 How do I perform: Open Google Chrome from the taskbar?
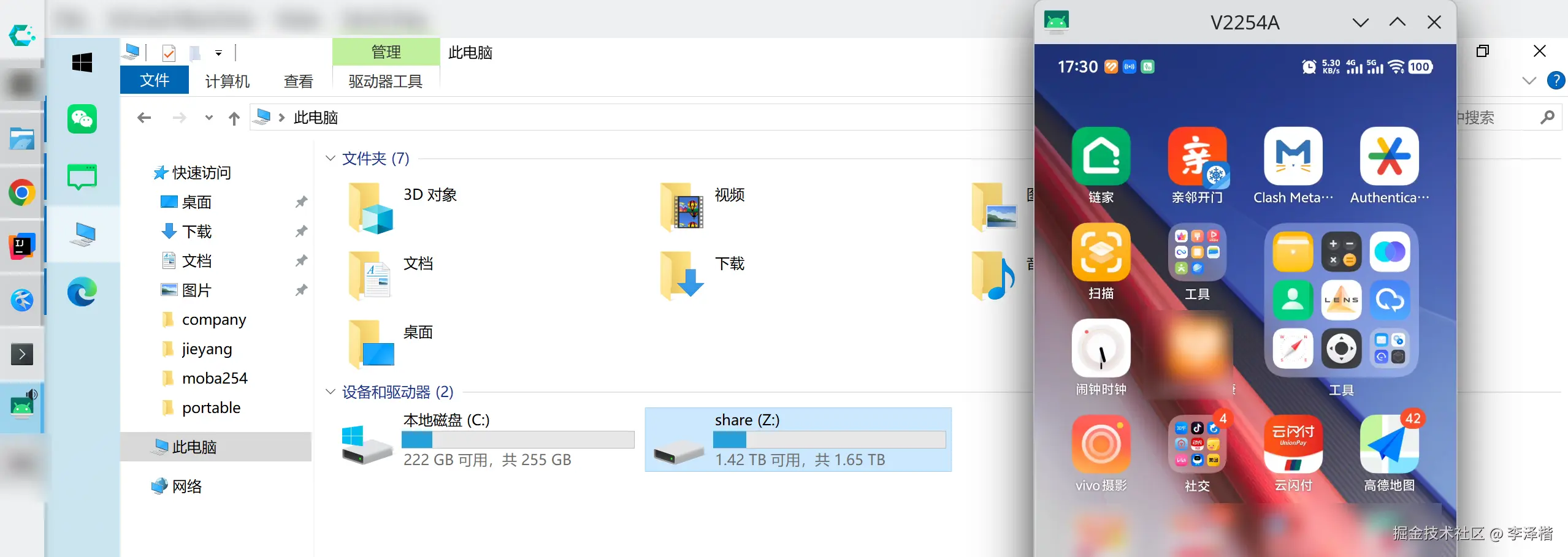click(x=22, y=194)
